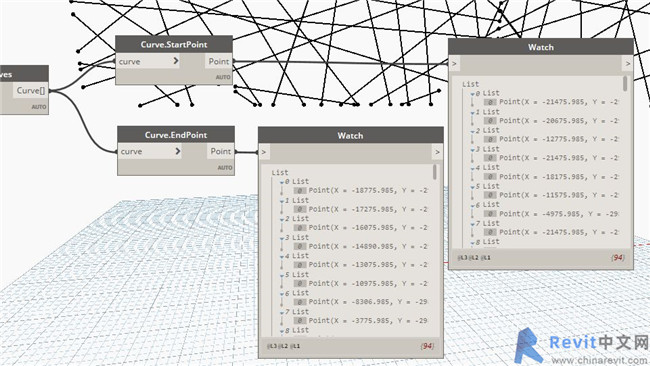This screenshot has width=650, height=366.
Task: Click the {94} item count in lower Watch
Action: click(427, 346)
